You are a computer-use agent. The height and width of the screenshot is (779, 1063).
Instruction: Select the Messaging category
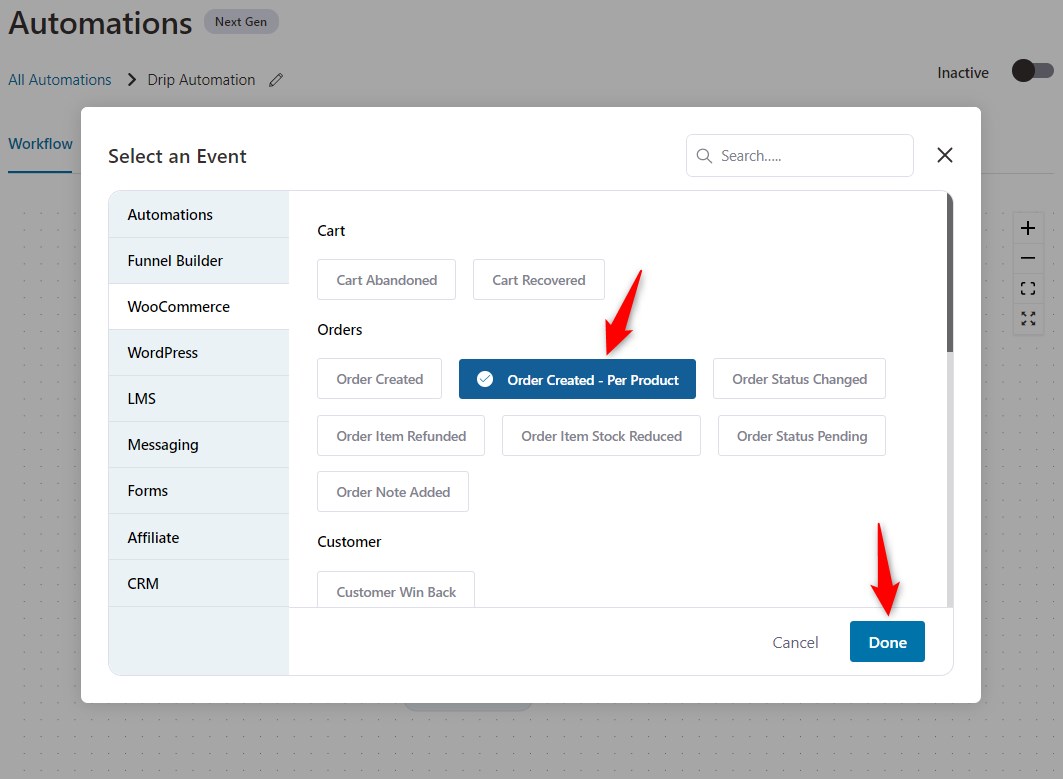click(x=199, y=445)
